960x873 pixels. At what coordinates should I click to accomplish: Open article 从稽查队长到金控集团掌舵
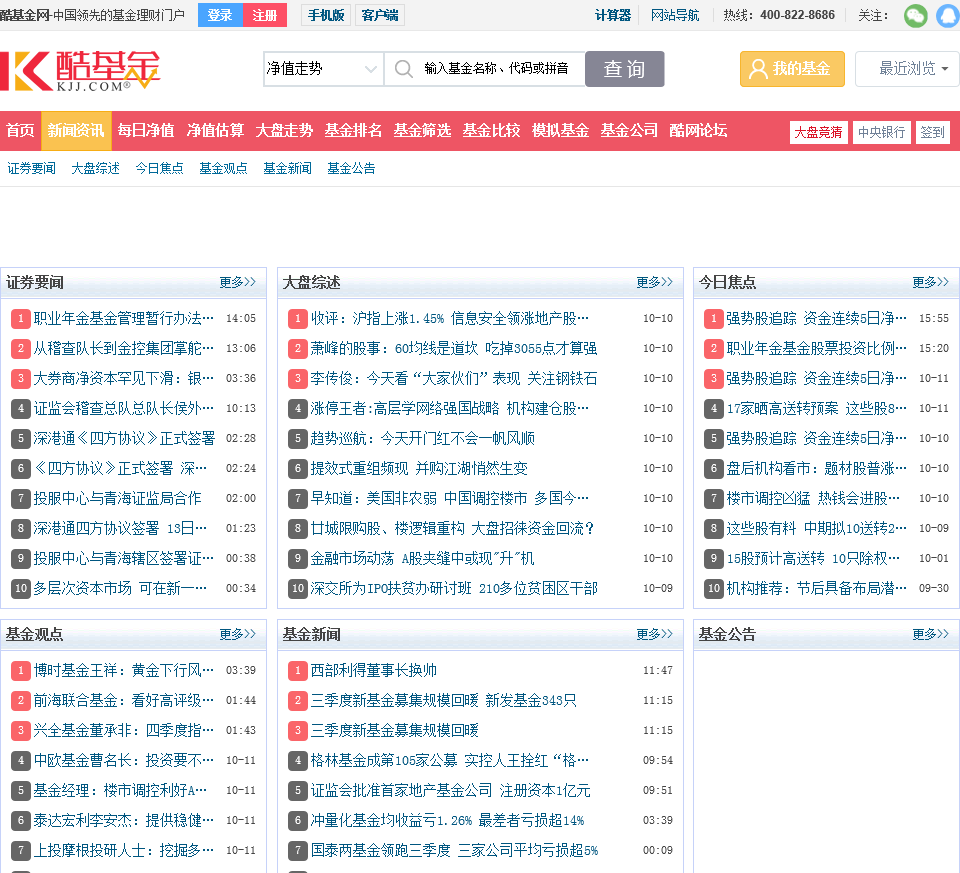124,348
